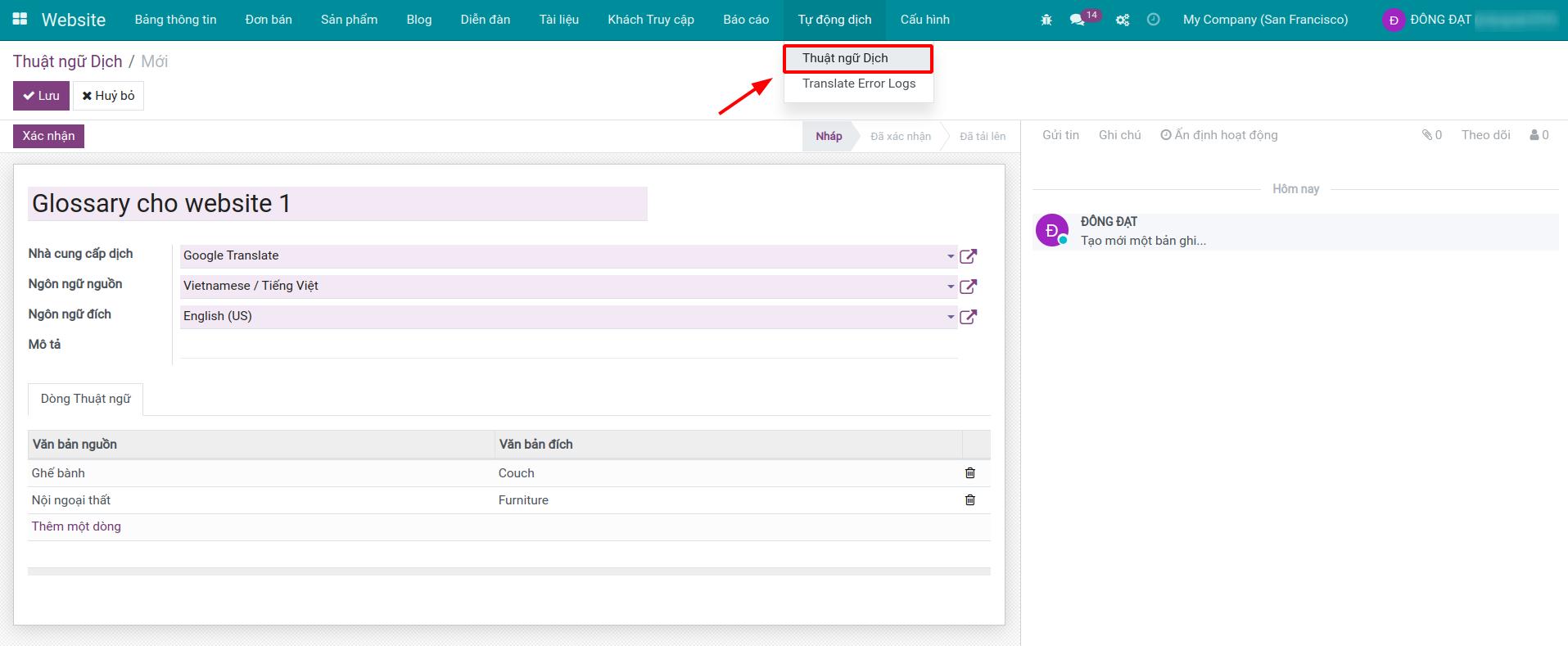Delete the Ghế bành glossary row
This screenshot has height=646, width=1568.
[969, 473]
